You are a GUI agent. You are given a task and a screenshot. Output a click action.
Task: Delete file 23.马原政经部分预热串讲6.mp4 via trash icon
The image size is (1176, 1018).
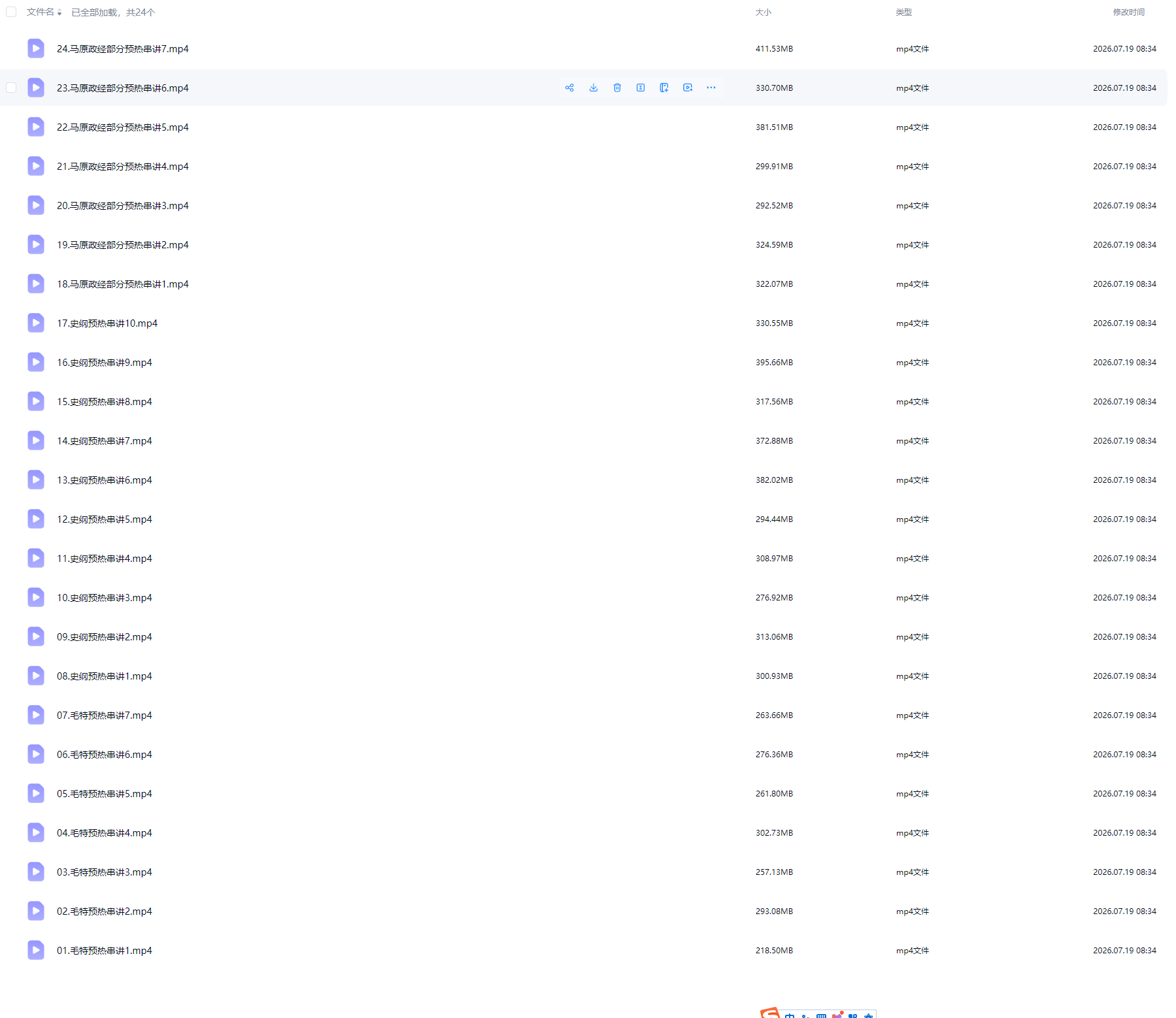pyautogui.click(x=617, y=88)
